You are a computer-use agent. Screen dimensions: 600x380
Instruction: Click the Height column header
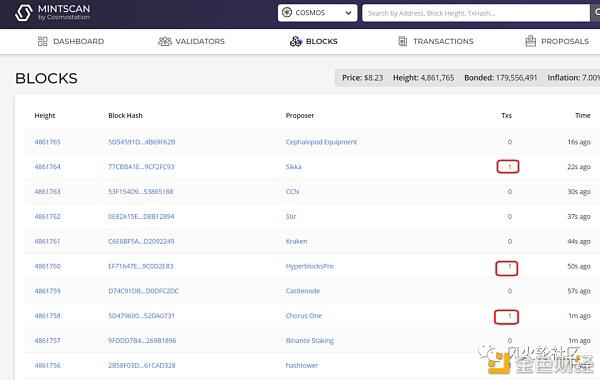click(45, 116)
